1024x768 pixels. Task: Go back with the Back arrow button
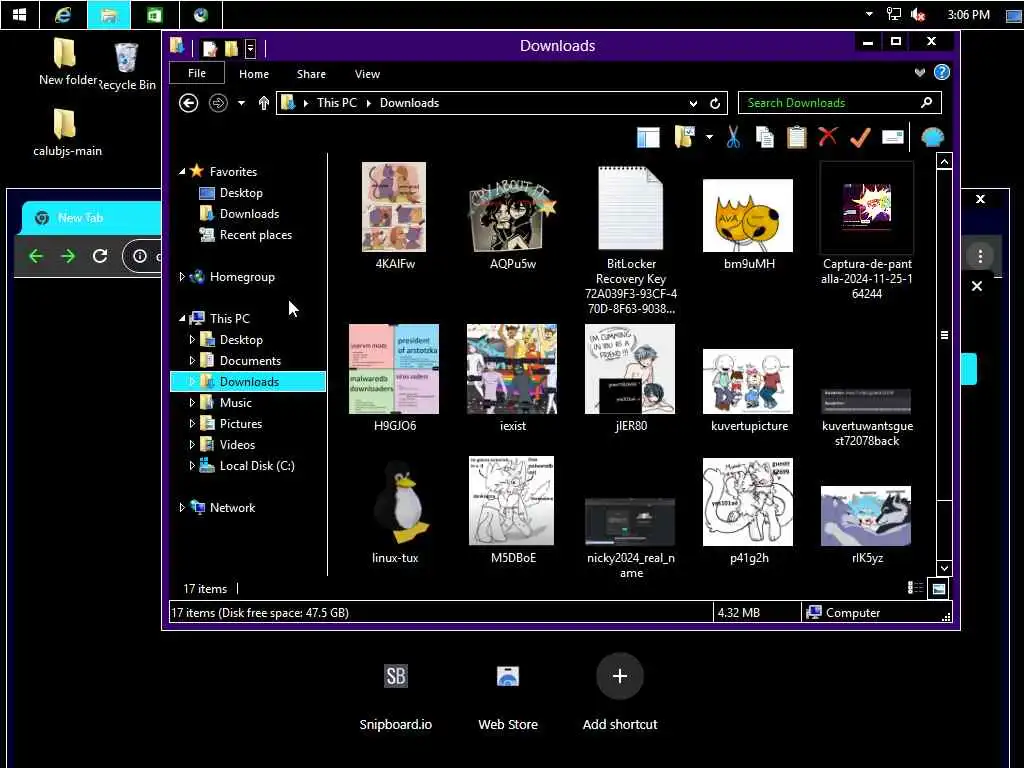point(188,103)
